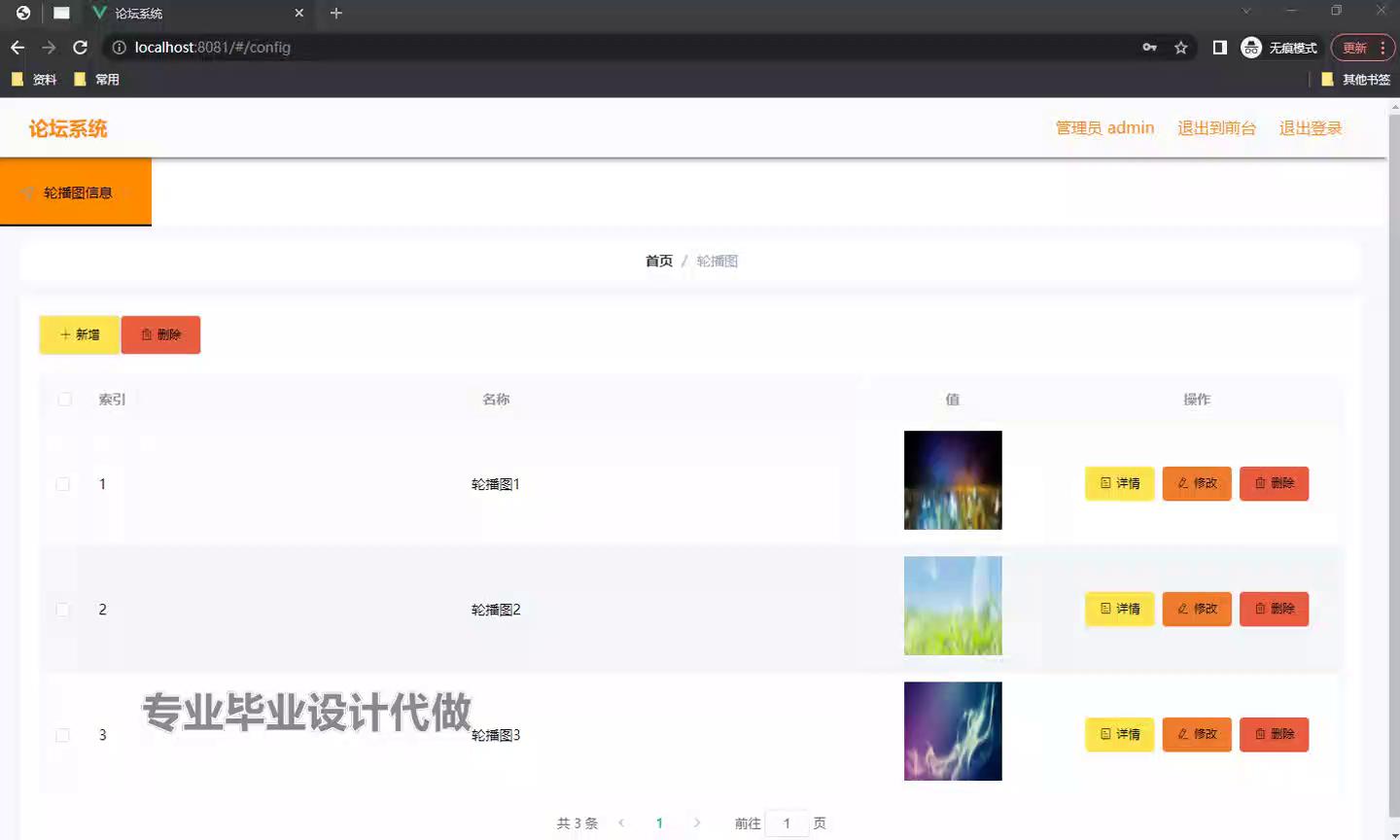Open the 轮播图信息 sidebar menu item
The image size is (1400, 840).
coord(76,192)
